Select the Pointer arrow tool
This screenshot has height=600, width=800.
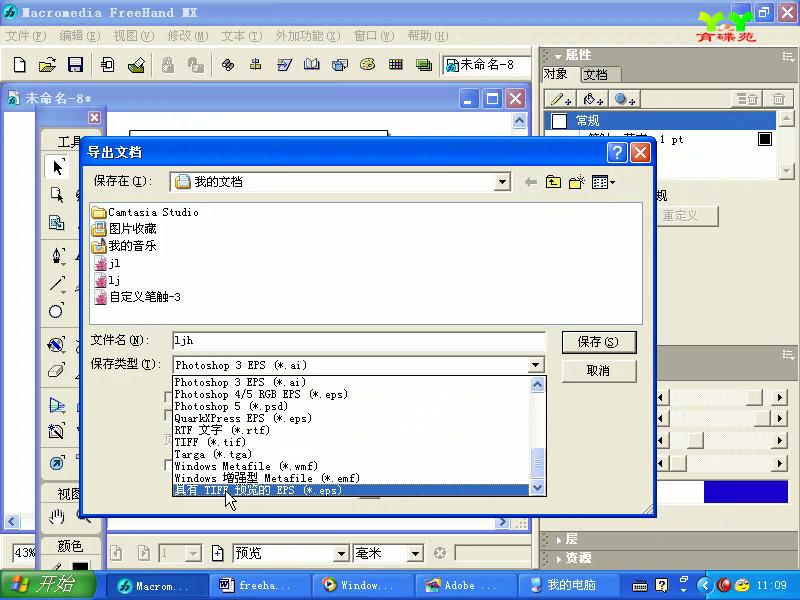point(57,167)
